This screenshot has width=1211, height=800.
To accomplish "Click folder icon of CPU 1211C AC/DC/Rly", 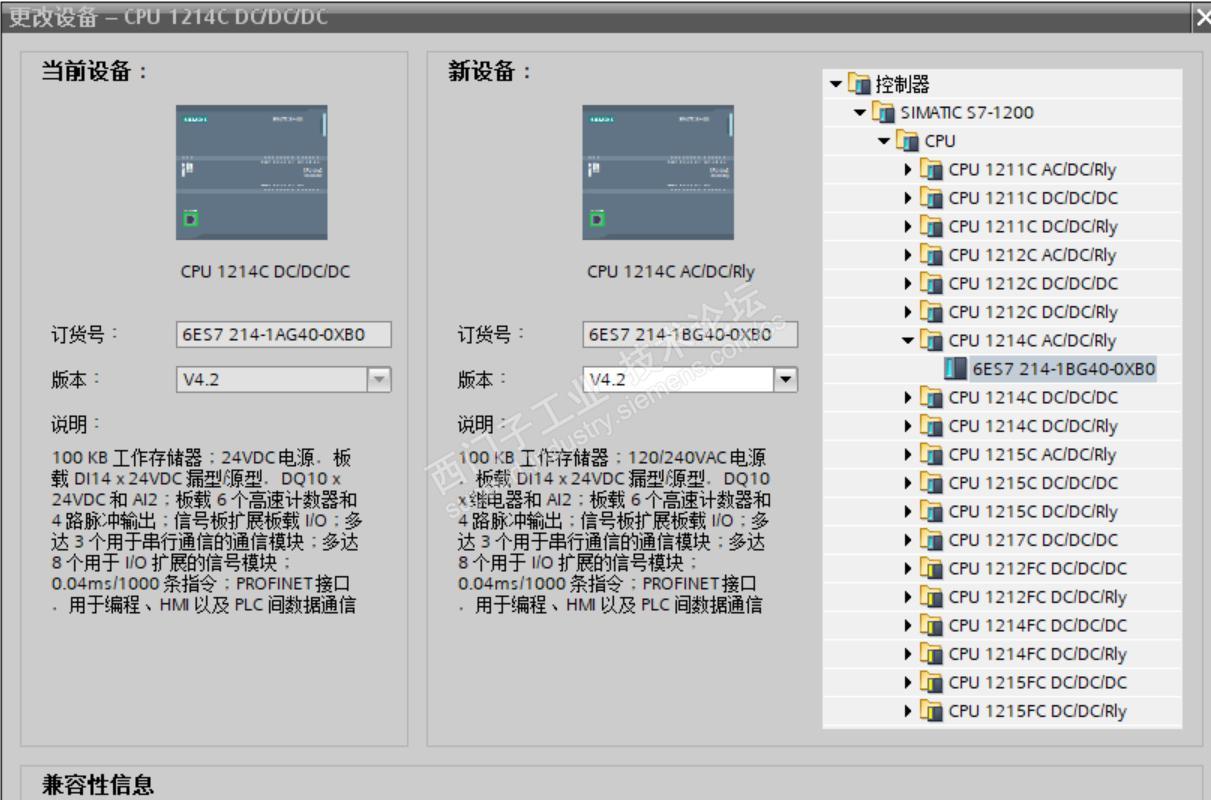I will (x=931, y=170).
